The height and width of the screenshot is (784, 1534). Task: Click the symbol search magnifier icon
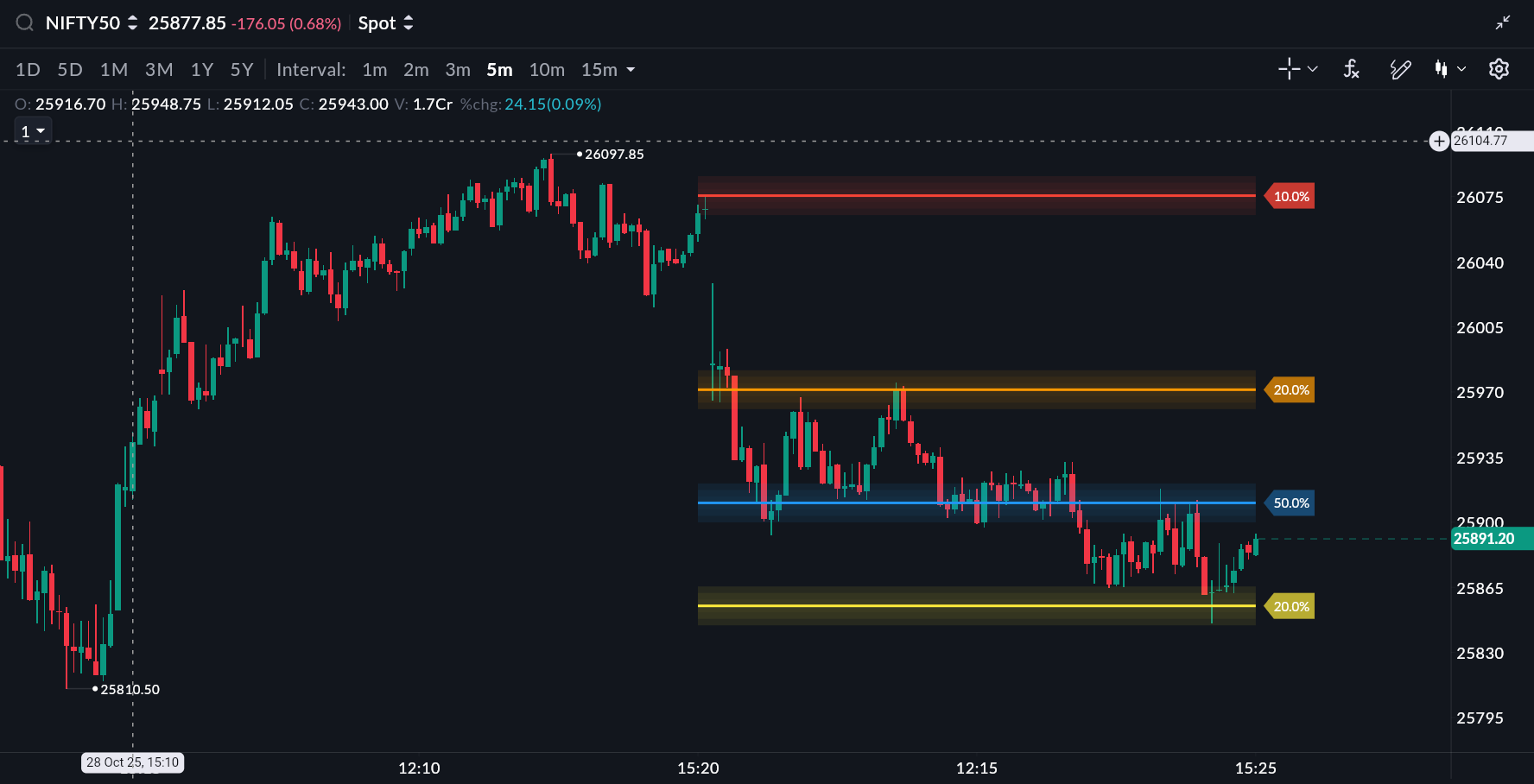coord(25,23)
